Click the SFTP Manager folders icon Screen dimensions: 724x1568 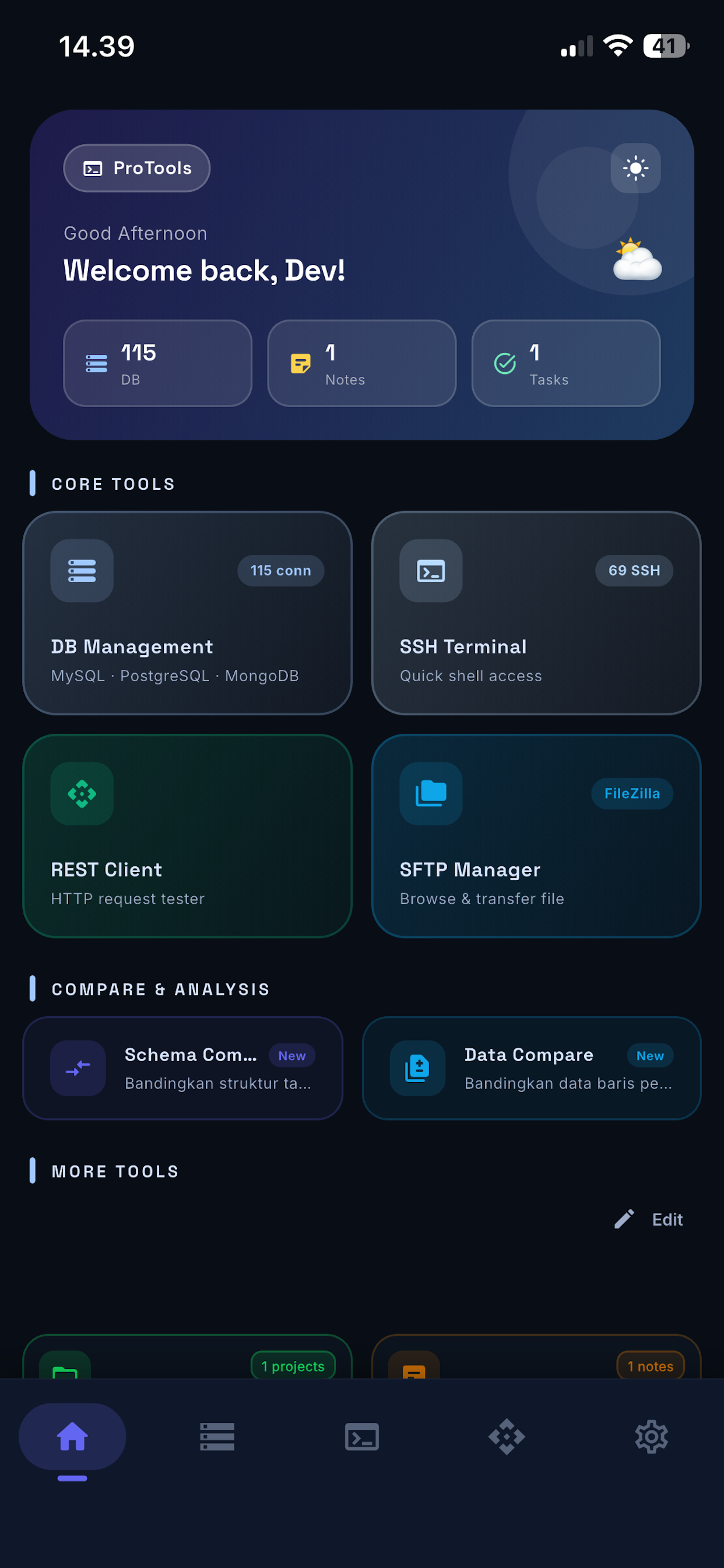pyautogui.click(x=431, y=793)
